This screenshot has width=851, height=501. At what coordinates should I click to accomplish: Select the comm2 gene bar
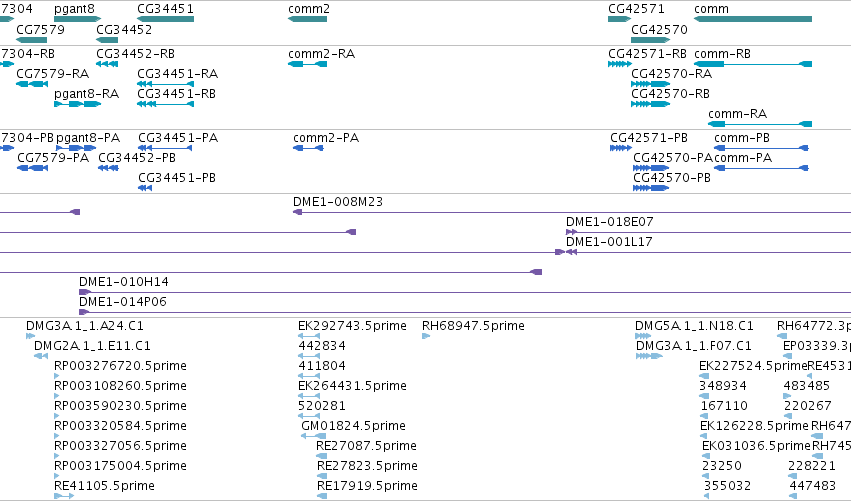tap(307, 19)
